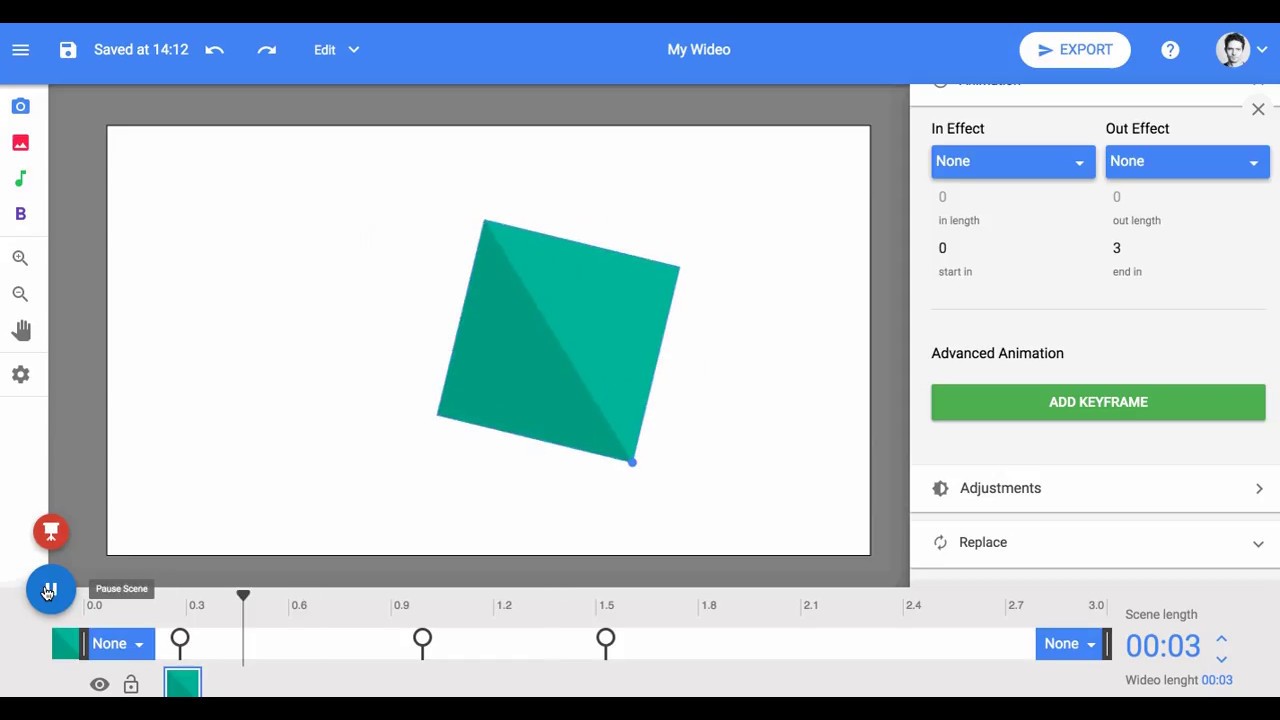The width and height of the screenshot is (1280, 720).
Task: Click ADD KEYFRAME button
Action: click(x=1098, y=402)
